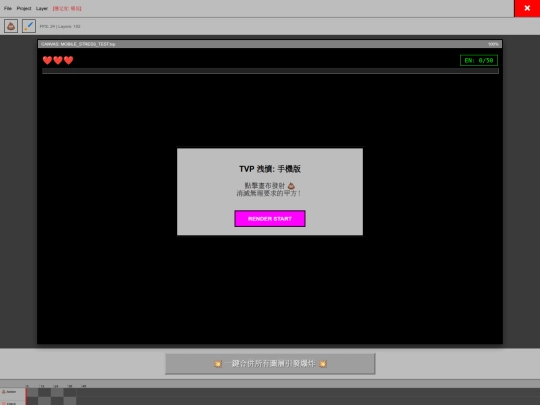Screen dimensions: 540x405
Task: Click the first red heart life icon
Action: pos(47,60)
